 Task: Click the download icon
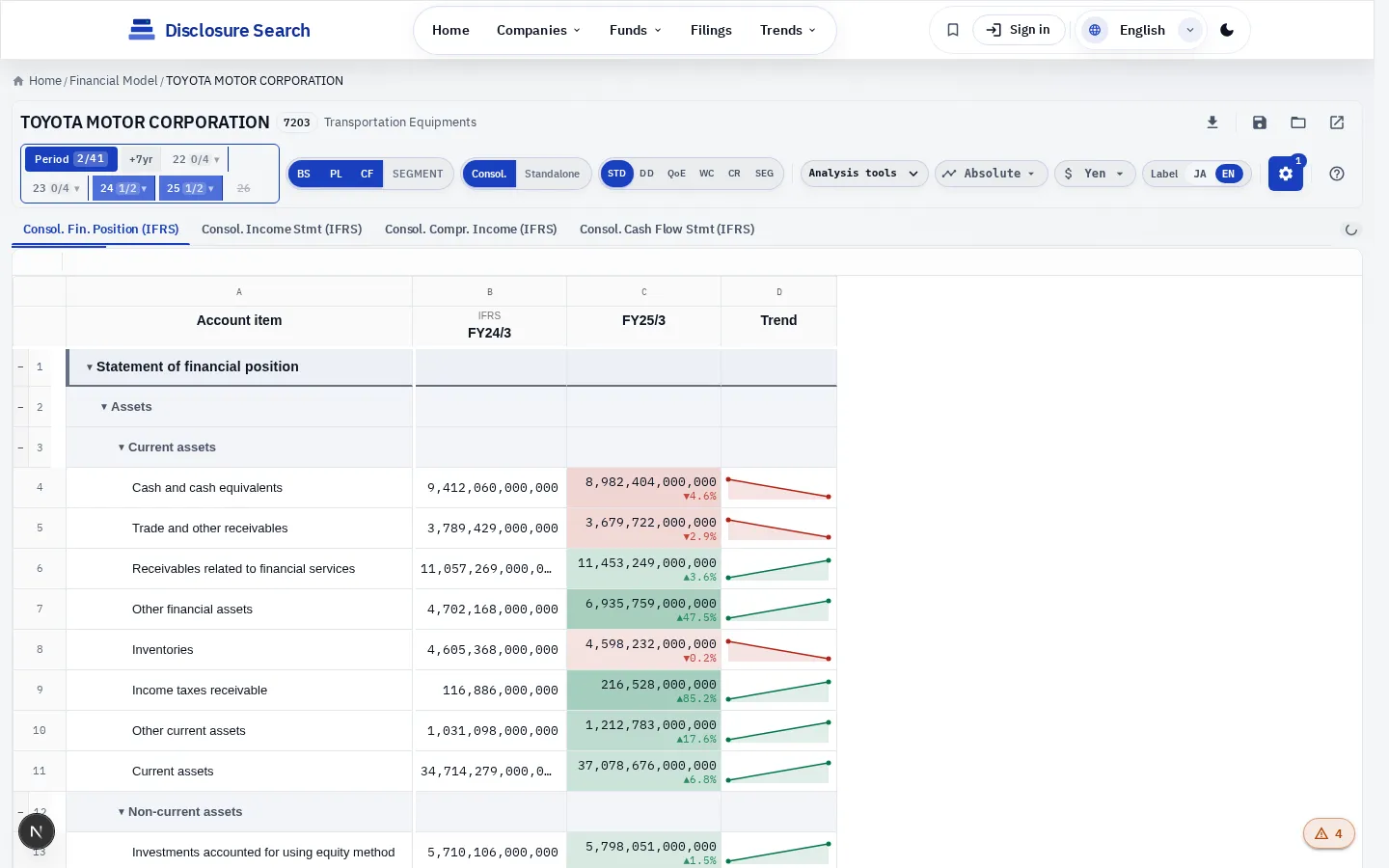[1212, 122]
